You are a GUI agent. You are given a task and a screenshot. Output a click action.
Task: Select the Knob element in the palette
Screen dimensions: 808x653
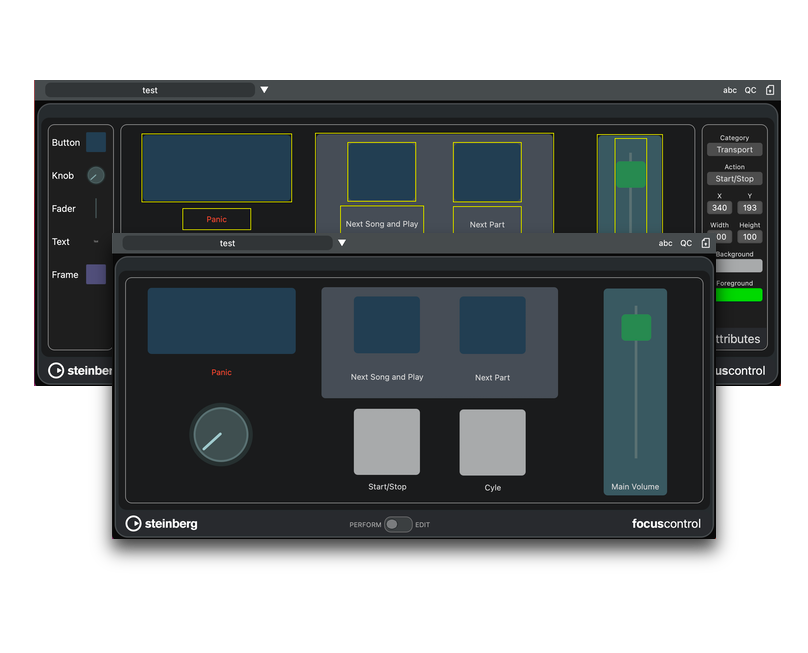point(94,175)
